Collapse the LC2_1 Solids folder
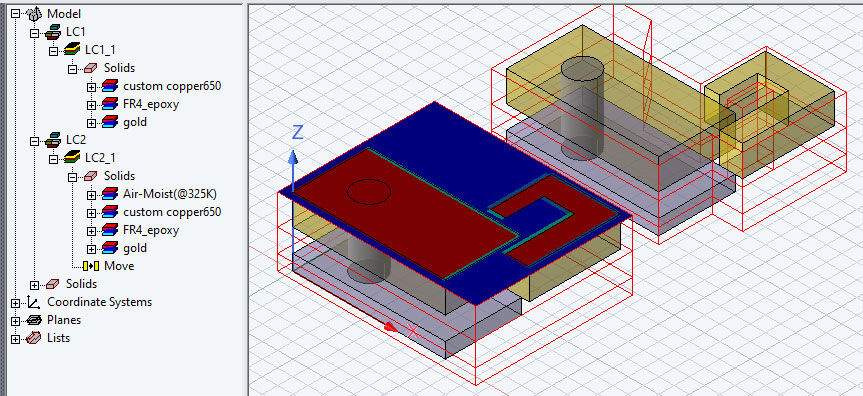Image resolution: width=863 pixels, height=396 pixels. [x=72, y=177]
